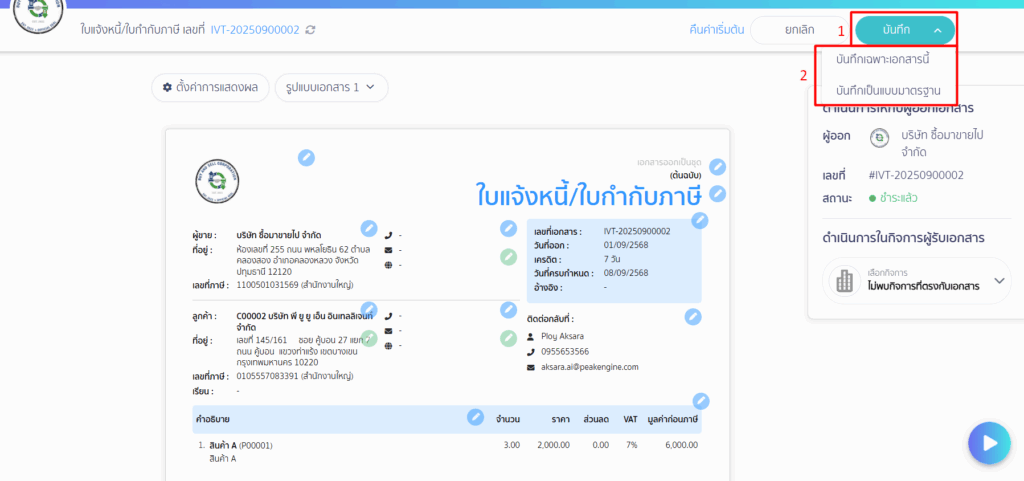
Task: Click the phone number 0955653566
Action: (x=565, y=351)
